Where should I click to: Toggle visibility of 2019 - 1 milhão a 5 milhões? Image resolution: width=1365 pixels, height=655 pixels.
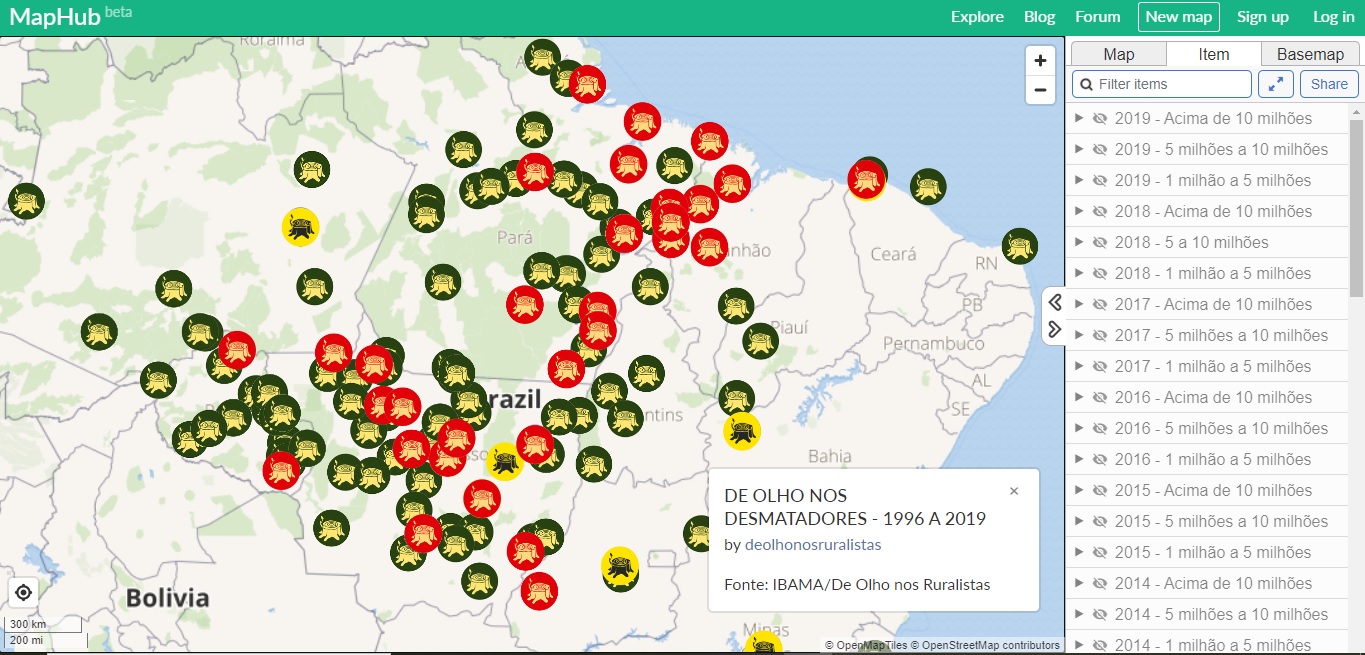[x=1100, y=180]
